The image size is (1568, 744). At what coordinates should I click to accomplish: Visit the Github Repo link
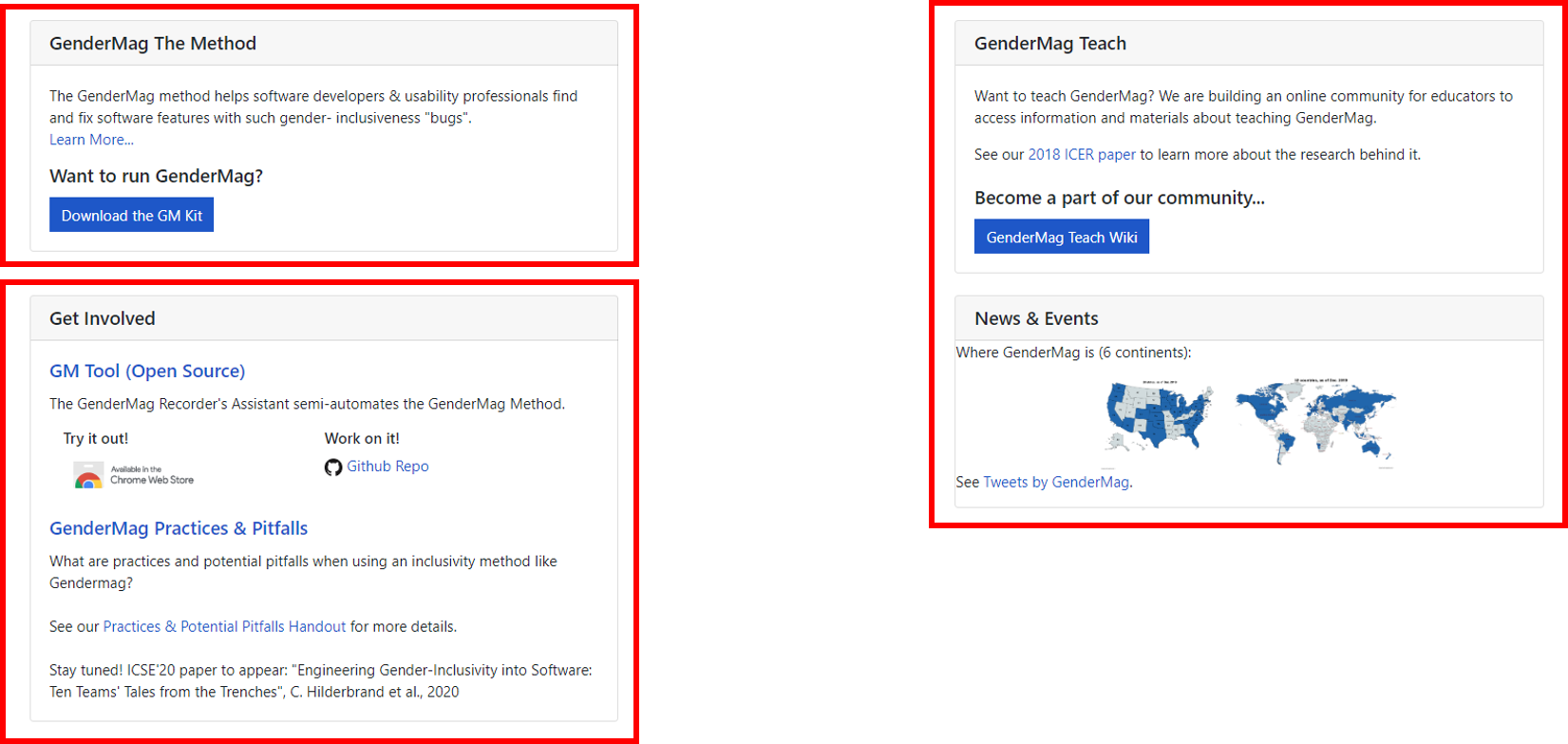tap(387, 467)
